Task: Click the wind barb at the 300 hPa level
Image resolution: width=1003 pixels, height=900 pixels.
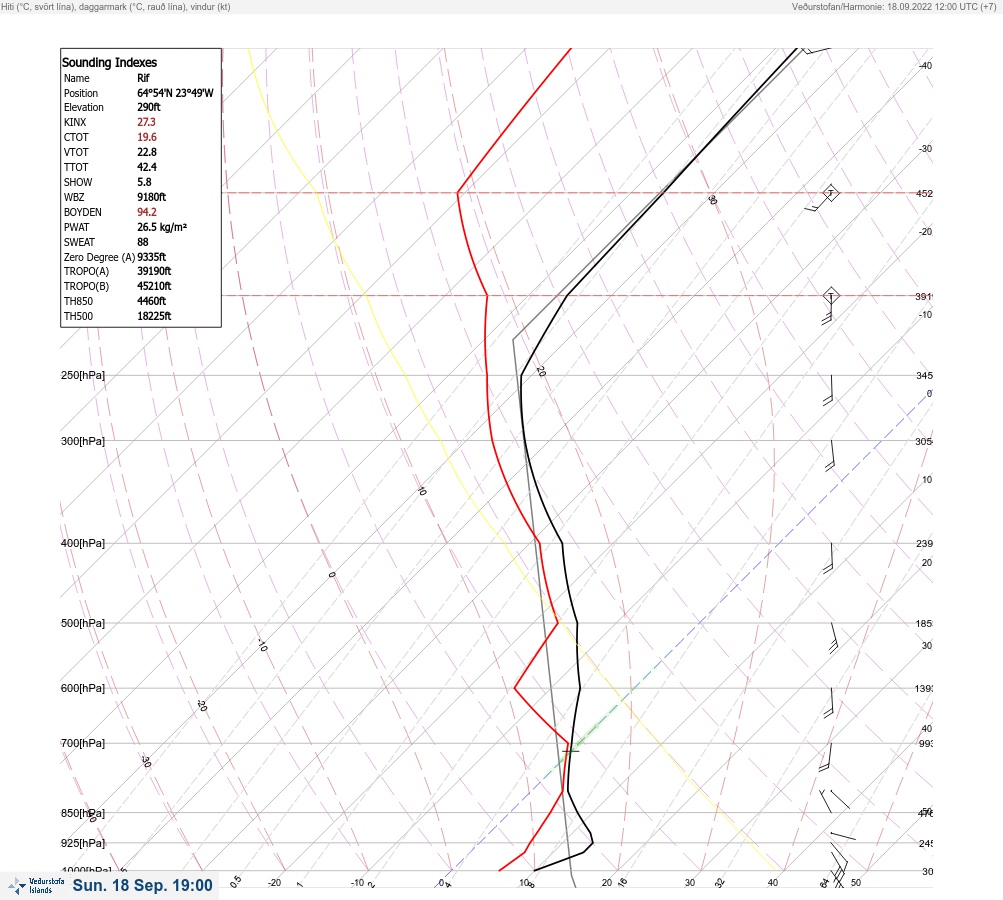Action: point(830,456)
